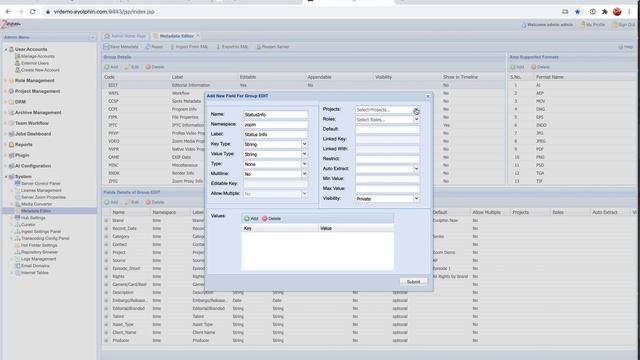The width and height of the screenshot is (640, 360).
Task: Go back in the browser
Action: [8, 12]
